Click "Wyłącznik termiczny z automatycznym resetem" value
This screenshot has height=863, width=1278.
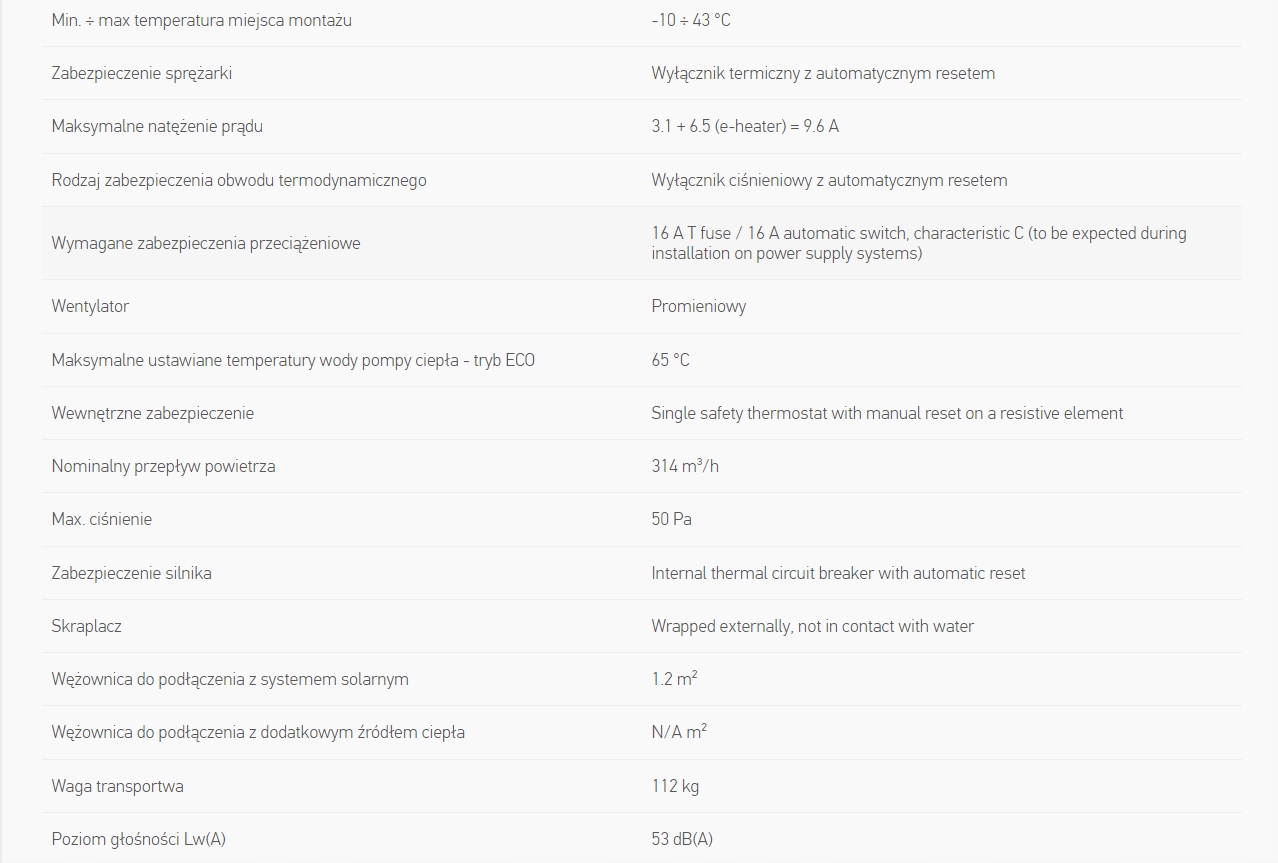pos(823,73)
